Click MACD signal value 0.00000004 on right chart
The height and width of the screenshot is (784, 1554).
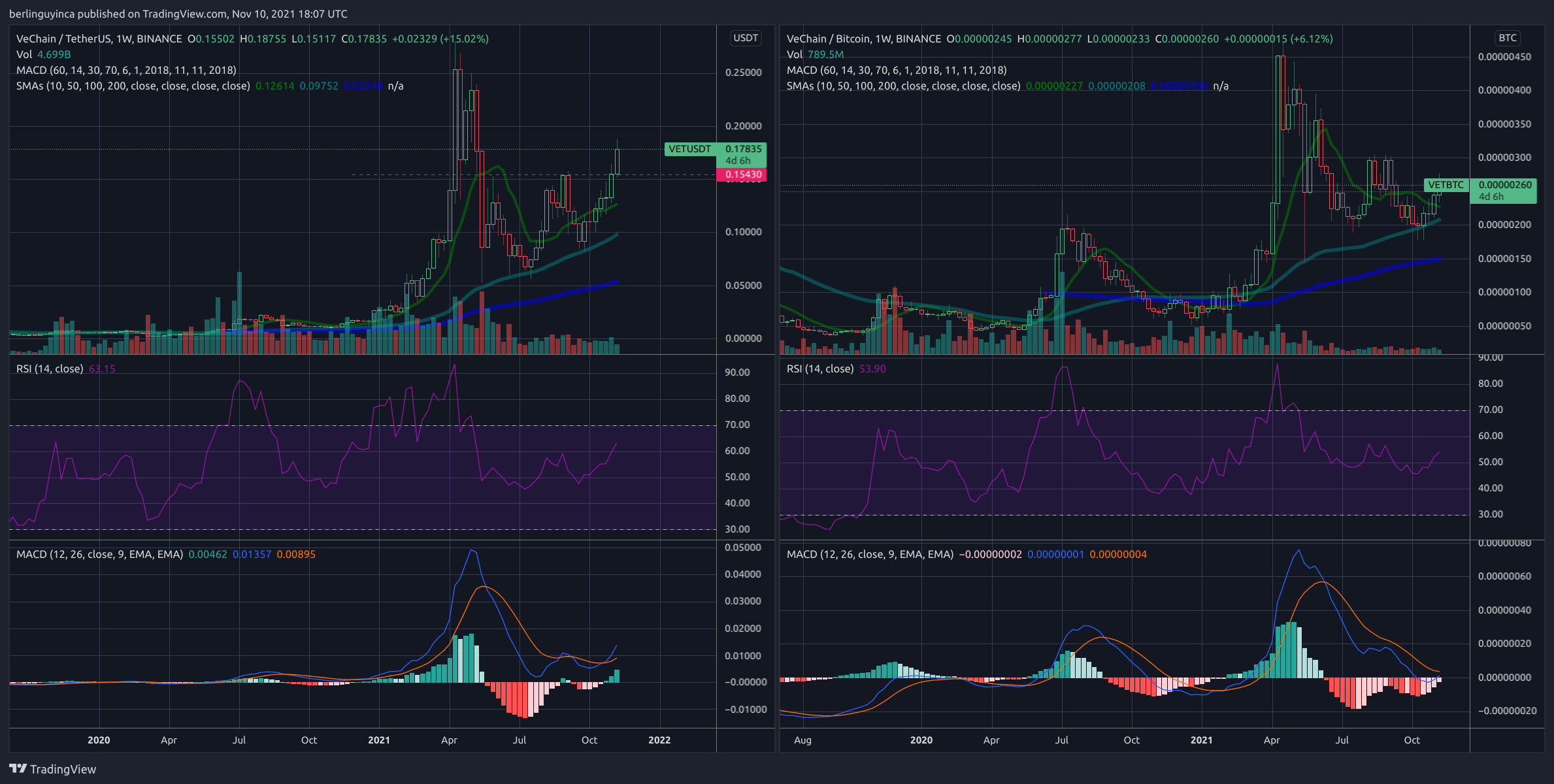(x=1118, y=554)
